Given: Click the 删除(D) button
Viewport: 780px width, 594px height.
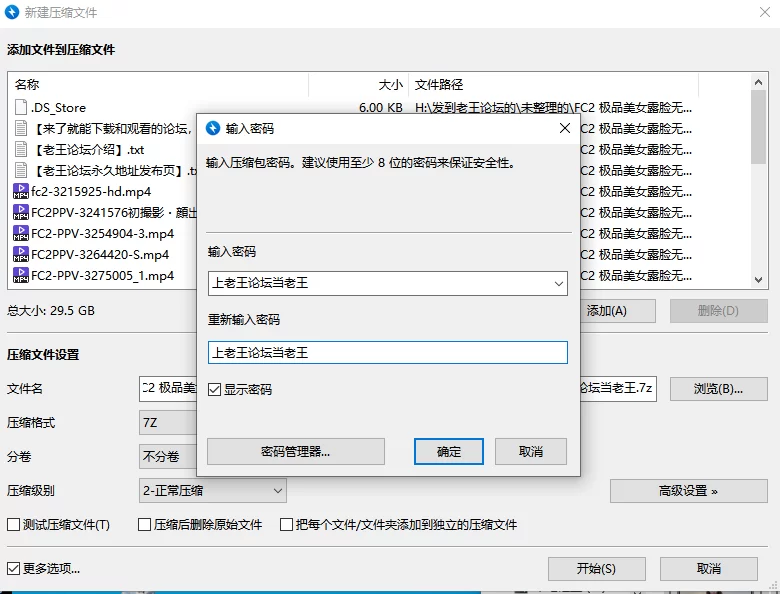Looking at the screenshot, I should click(x=718, y=311).
